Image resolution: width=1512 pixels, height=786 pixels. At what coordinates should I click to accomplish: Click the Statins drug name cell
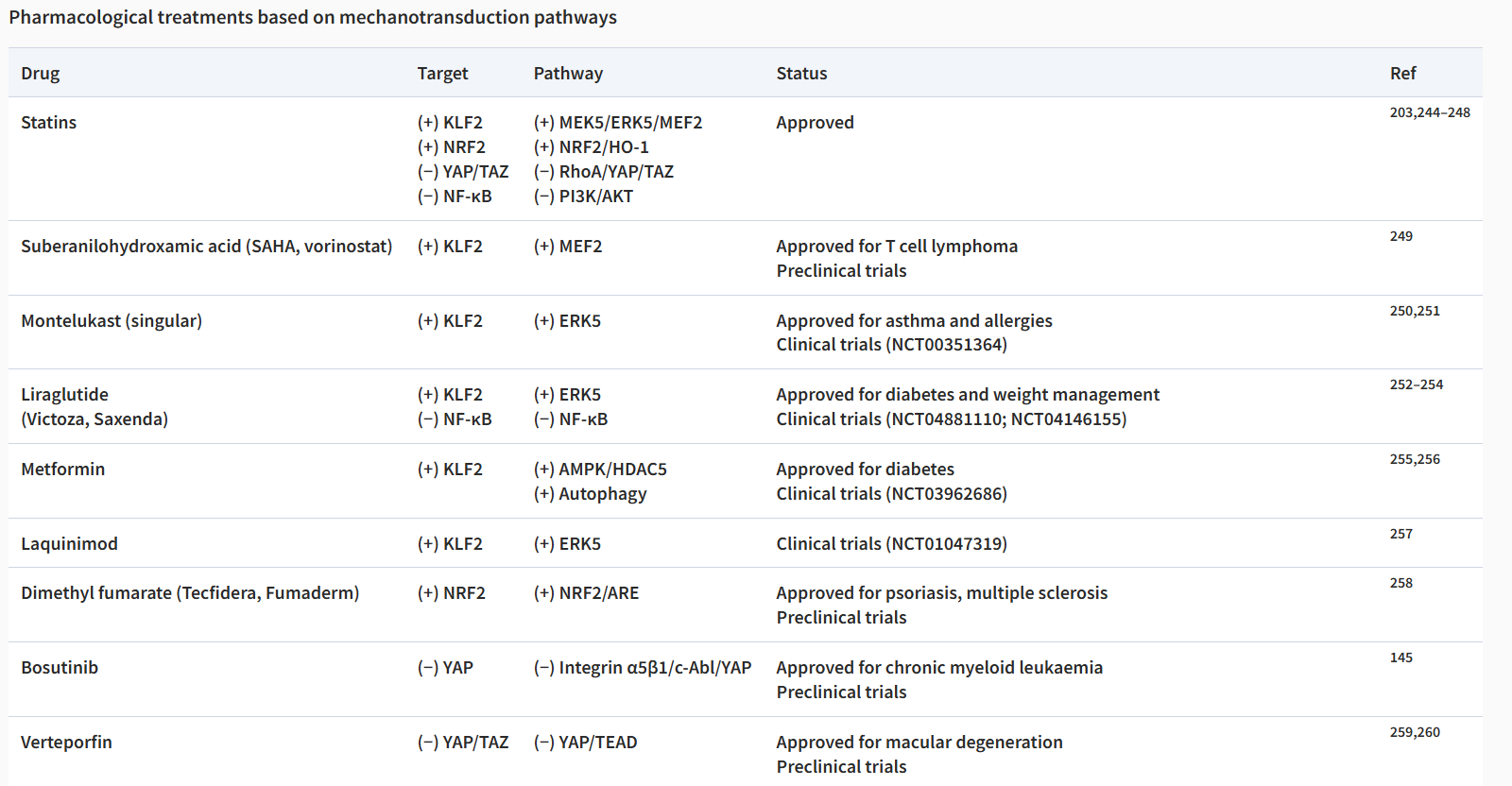tap(49, 123)
